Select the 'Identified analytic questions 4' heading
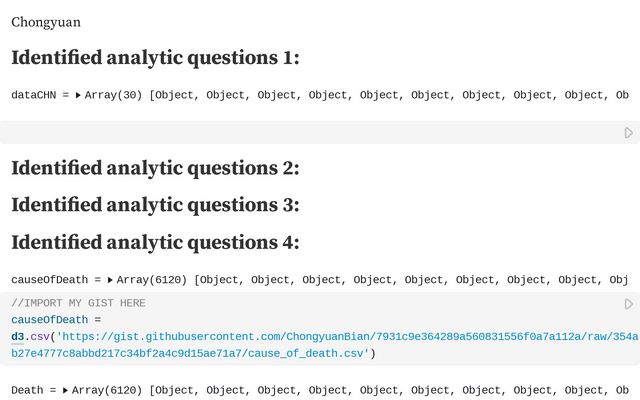The image size is (640, 400). point(155,242)
